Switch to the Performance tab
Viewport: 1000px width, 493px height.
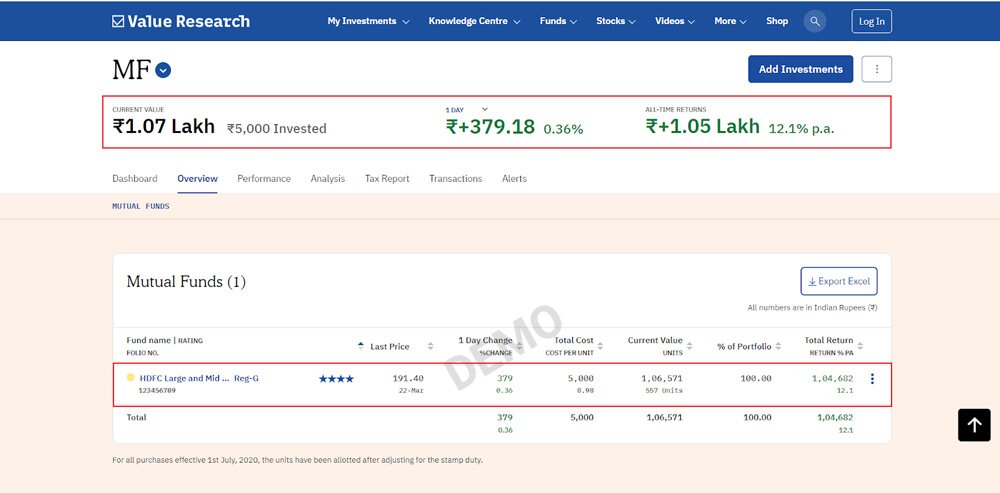264,179
